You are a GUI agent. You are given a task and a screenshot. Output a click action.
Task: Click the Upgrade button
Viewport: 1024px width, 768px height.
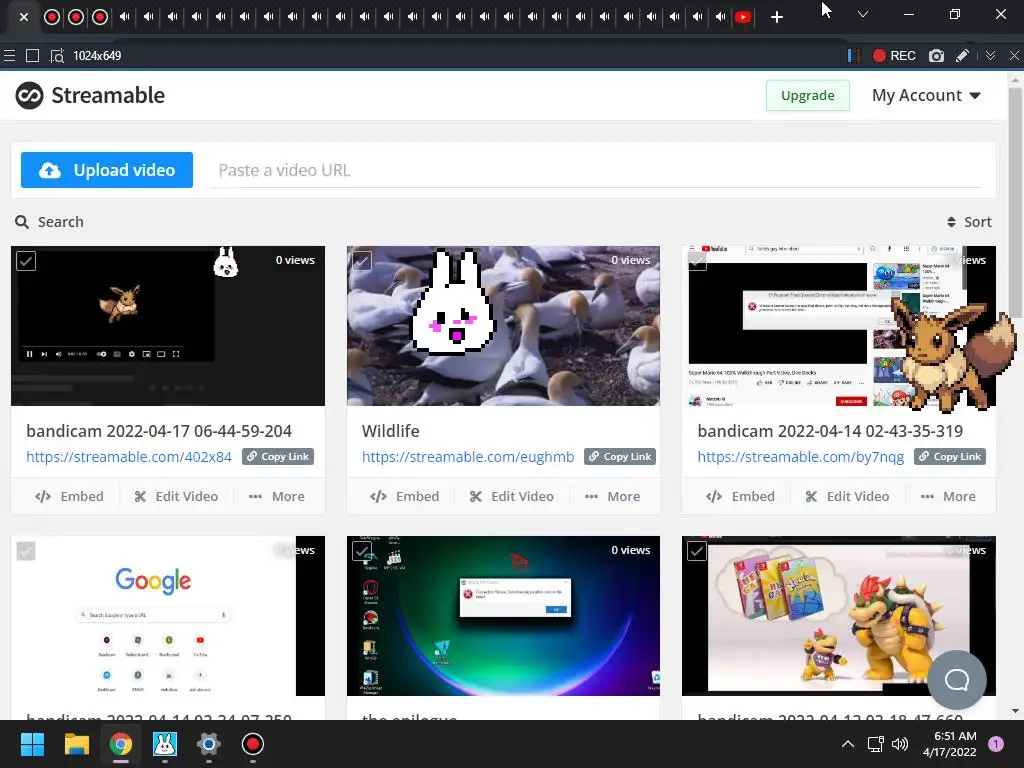[x=808, y=95]
